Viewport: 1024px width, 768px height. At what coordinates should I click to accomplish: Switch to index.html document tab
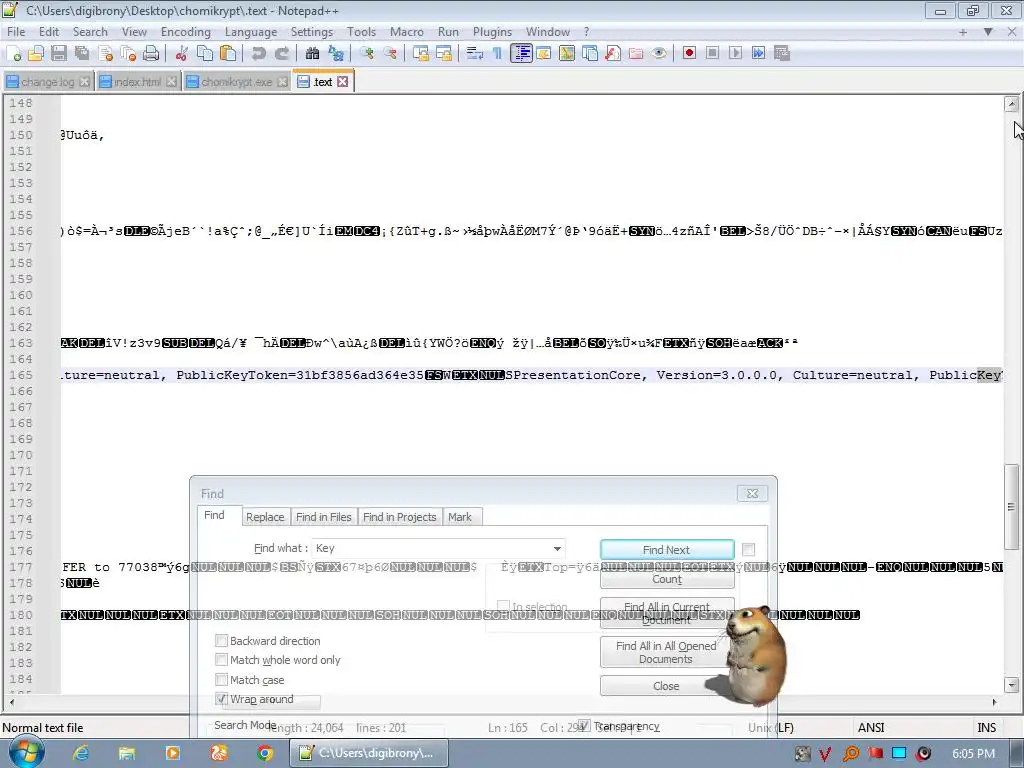tap(137, 82)
